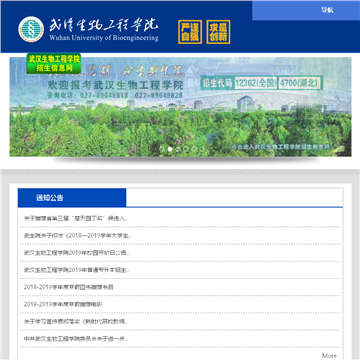Click the round green university emblem logo
The width and height of the screenshot is (360, 360).
point(31,29)
